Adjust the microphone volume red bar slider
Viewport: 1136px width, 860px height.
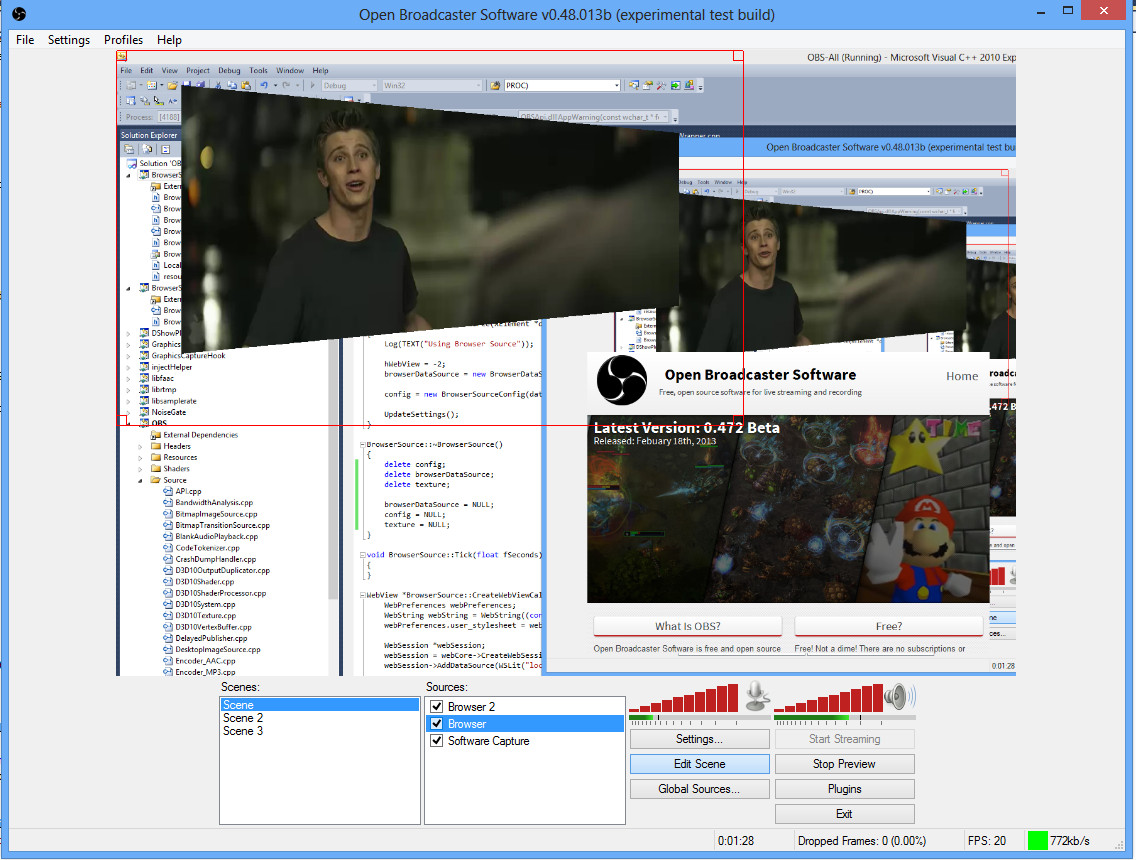pyautogui.click(x=683, y=698)
